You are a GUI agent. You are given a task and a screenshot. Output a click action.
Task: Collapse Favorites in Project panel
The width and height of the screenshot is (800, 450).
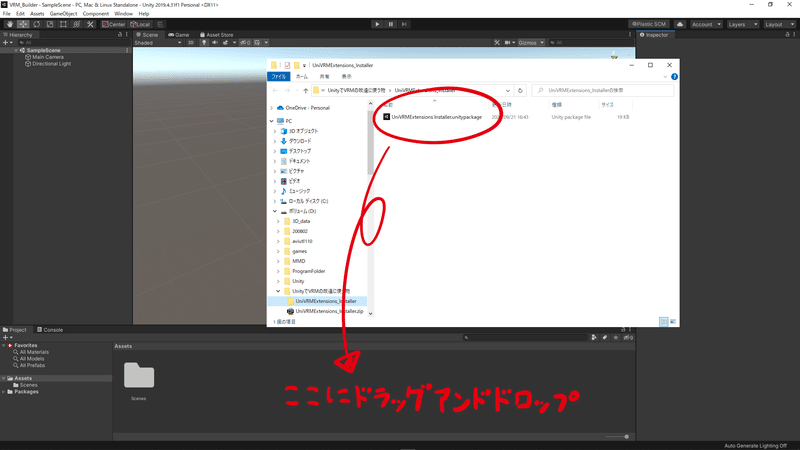pos(4,345)
